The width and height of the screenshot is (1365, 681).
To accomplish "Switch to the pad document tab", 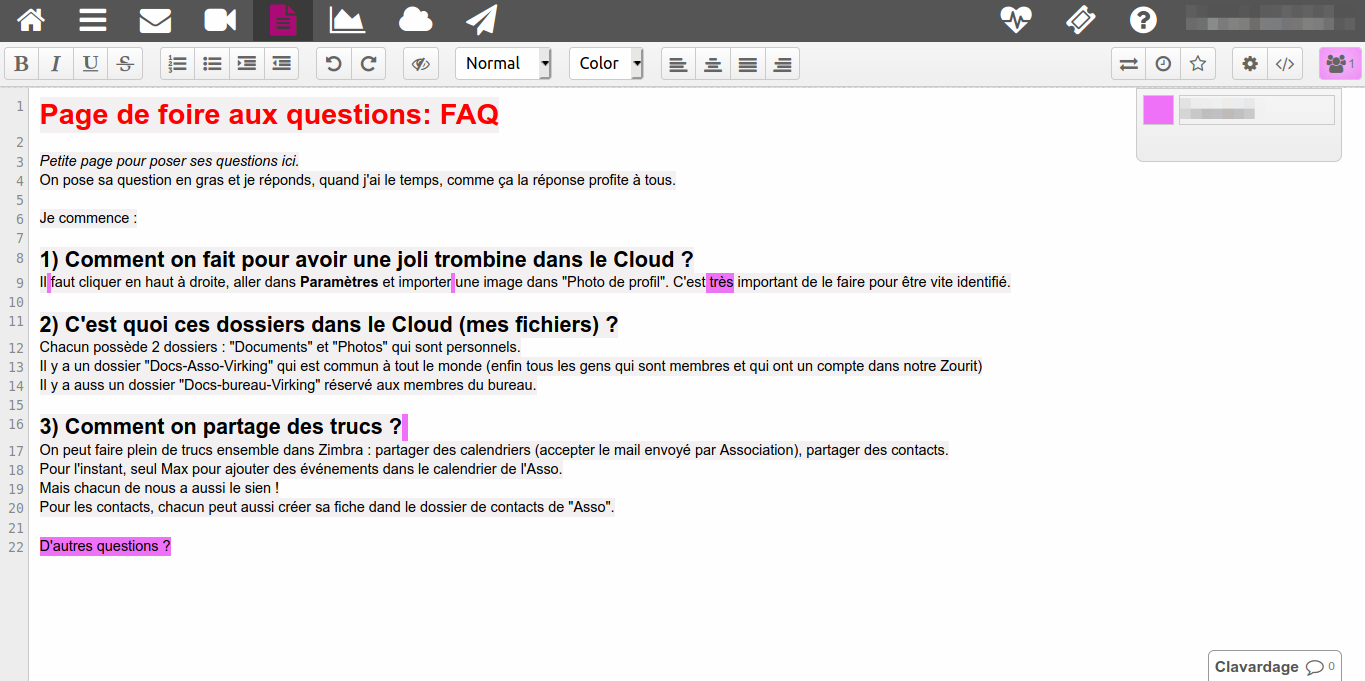I will click(x=283, y=20).
